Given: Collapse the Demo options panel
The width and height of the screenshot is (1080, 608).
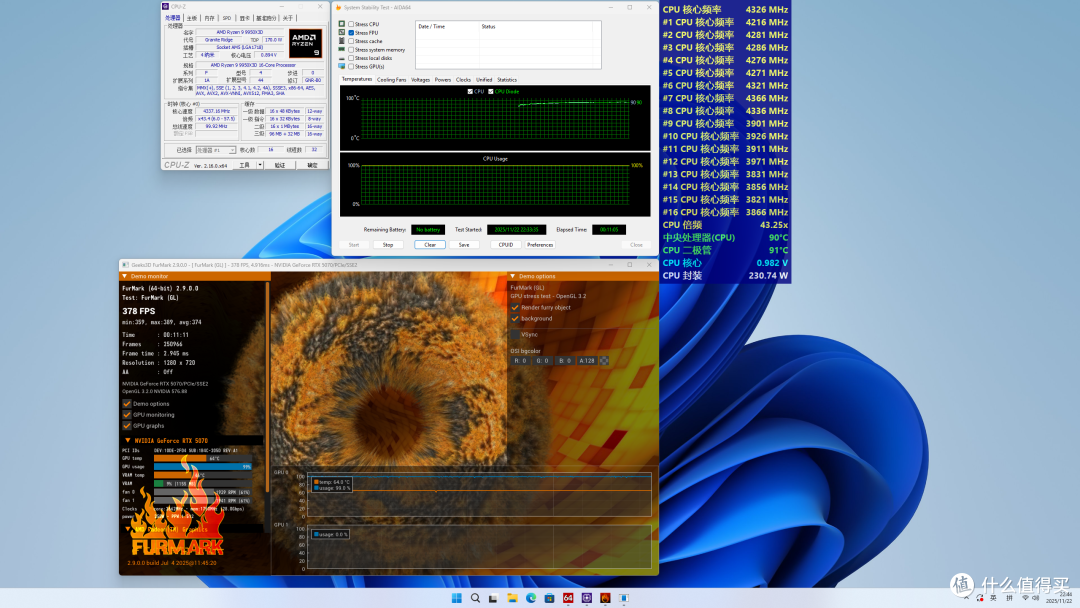Looking at the screenshot, I should click(x=512, y=276).
